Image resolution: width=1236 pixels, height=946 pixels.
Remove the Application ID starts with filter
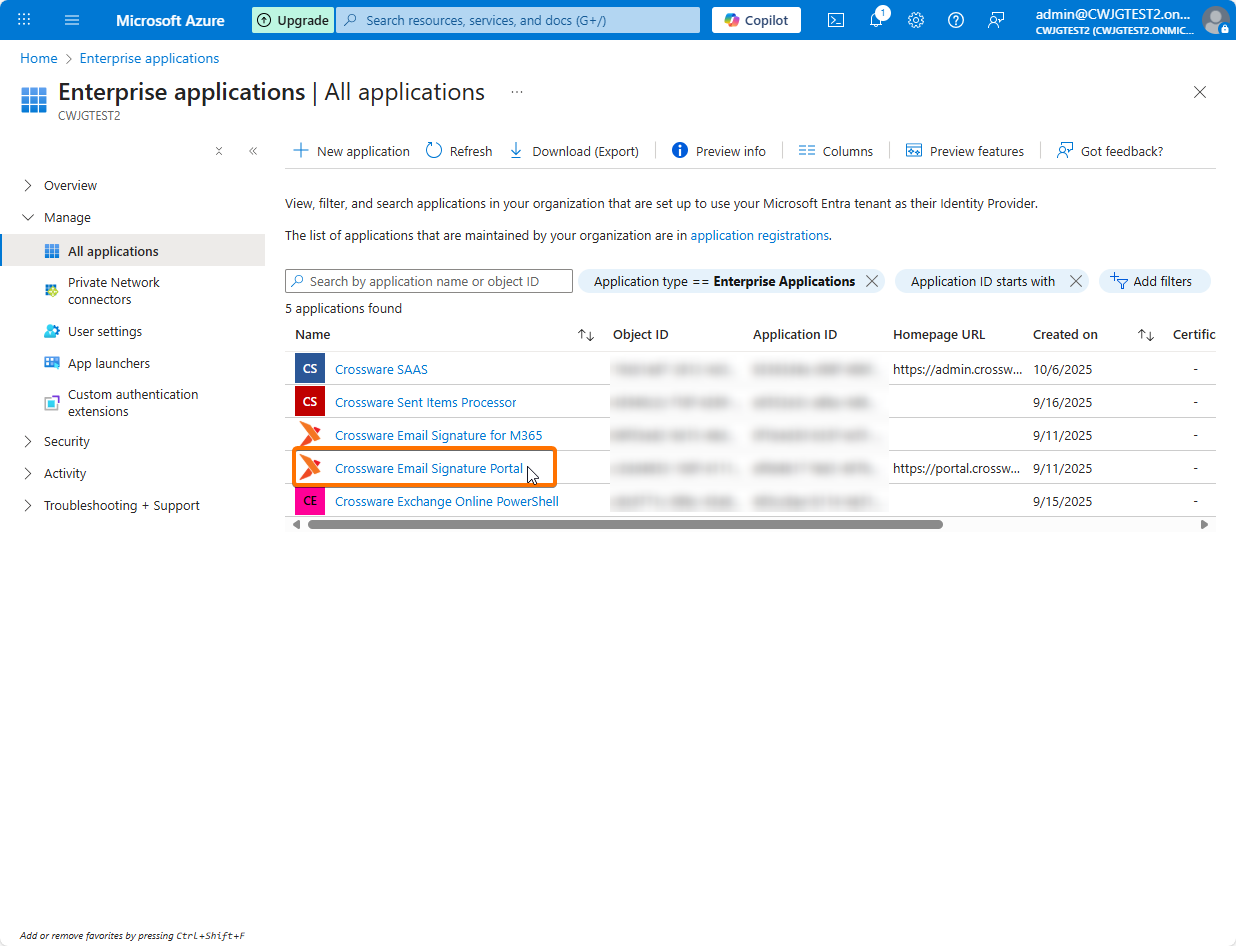(x=1076, y=282)
